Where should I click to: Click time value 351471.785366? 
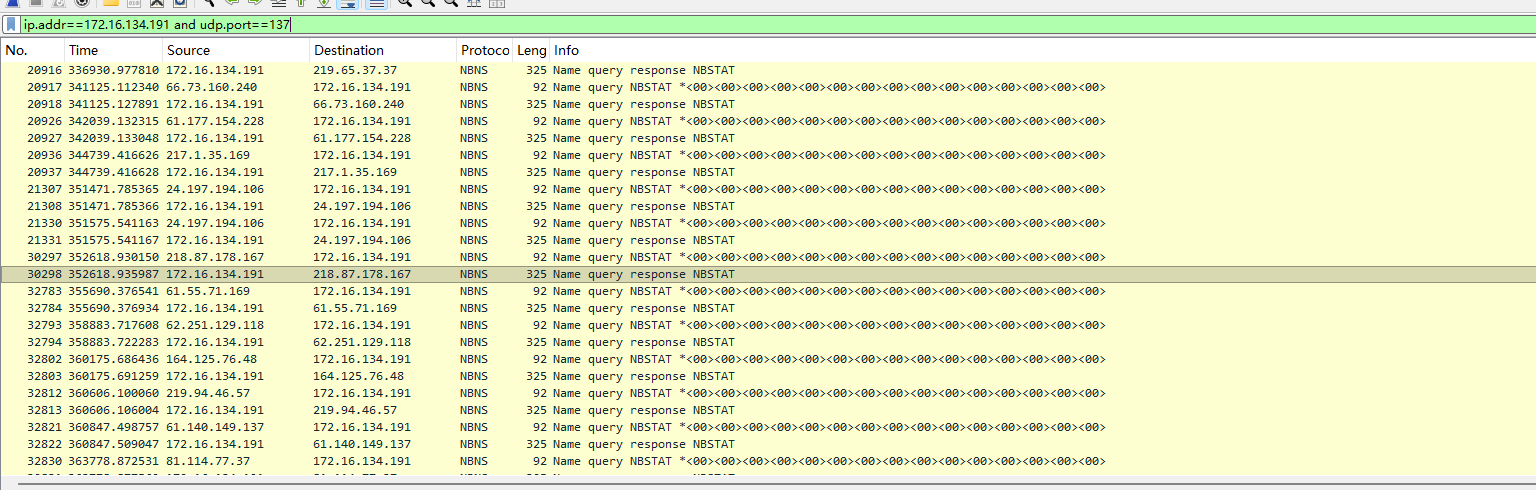pos(113,206)
